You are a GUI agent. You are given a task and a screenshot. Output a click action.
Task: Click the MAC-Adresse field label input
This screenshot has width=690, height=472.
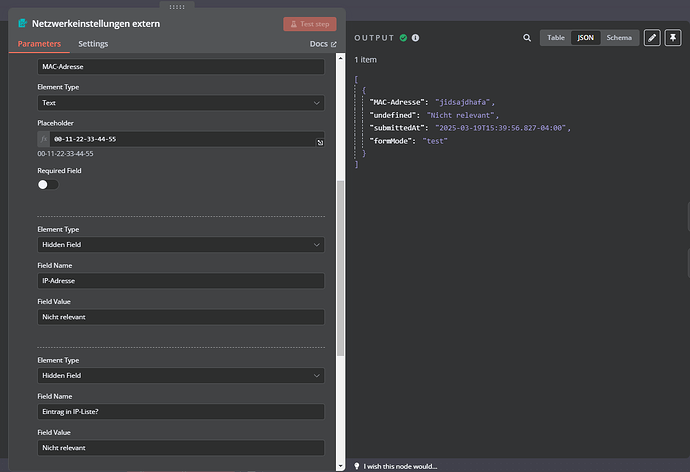point(181,66)
